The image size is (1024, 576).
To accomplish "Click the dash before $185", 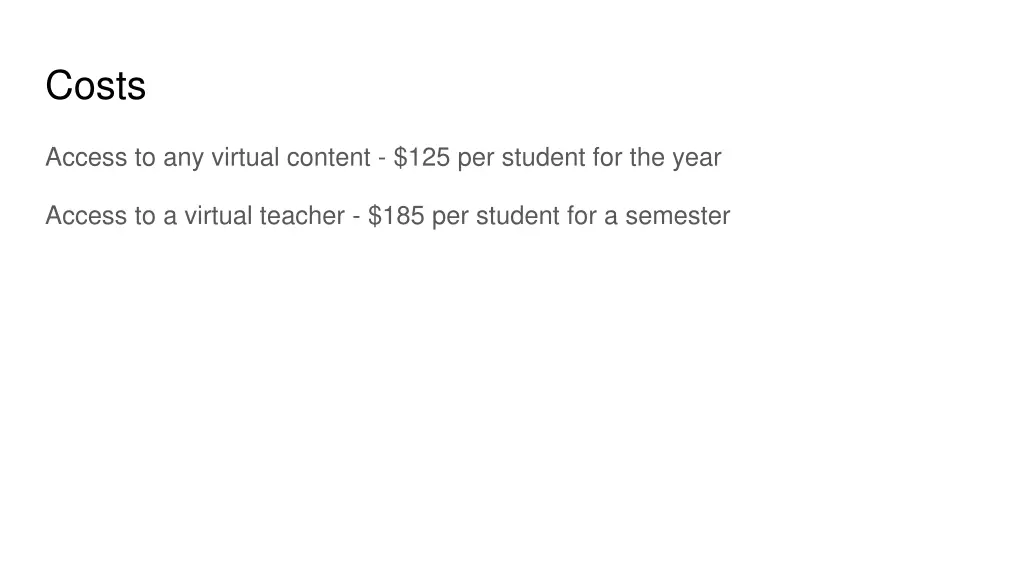I will pos(357,217).
